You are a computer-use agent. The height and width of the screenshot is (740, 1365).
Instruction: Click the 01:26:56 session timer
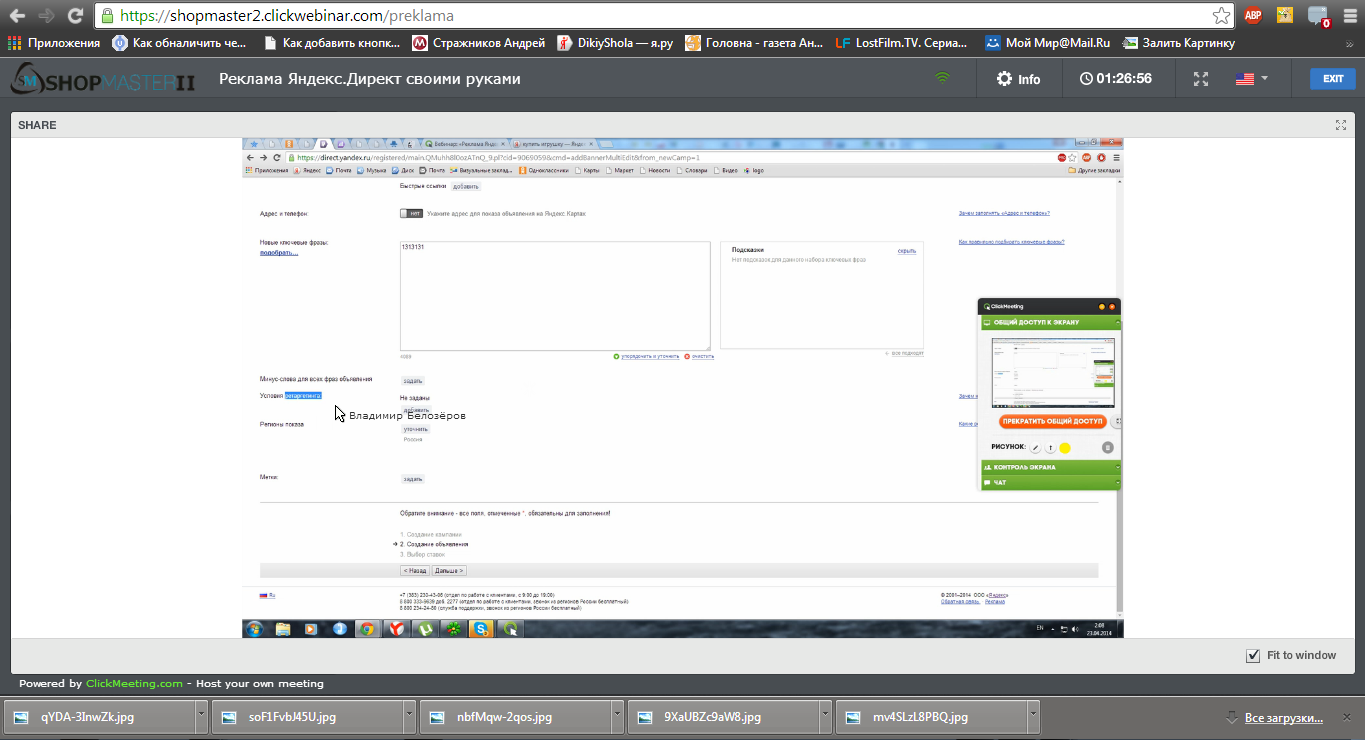(1115, 78)
